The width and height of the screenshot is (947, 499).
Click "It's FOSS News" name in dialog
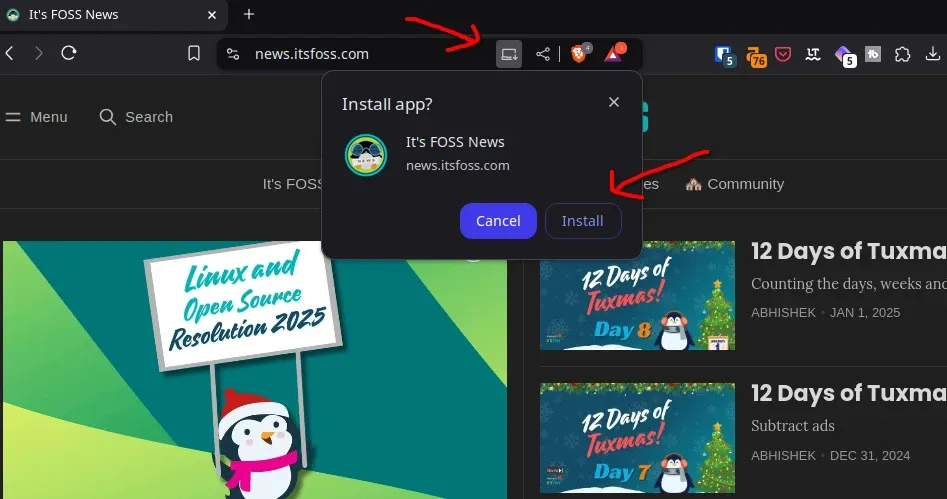[x=455, y=142]
